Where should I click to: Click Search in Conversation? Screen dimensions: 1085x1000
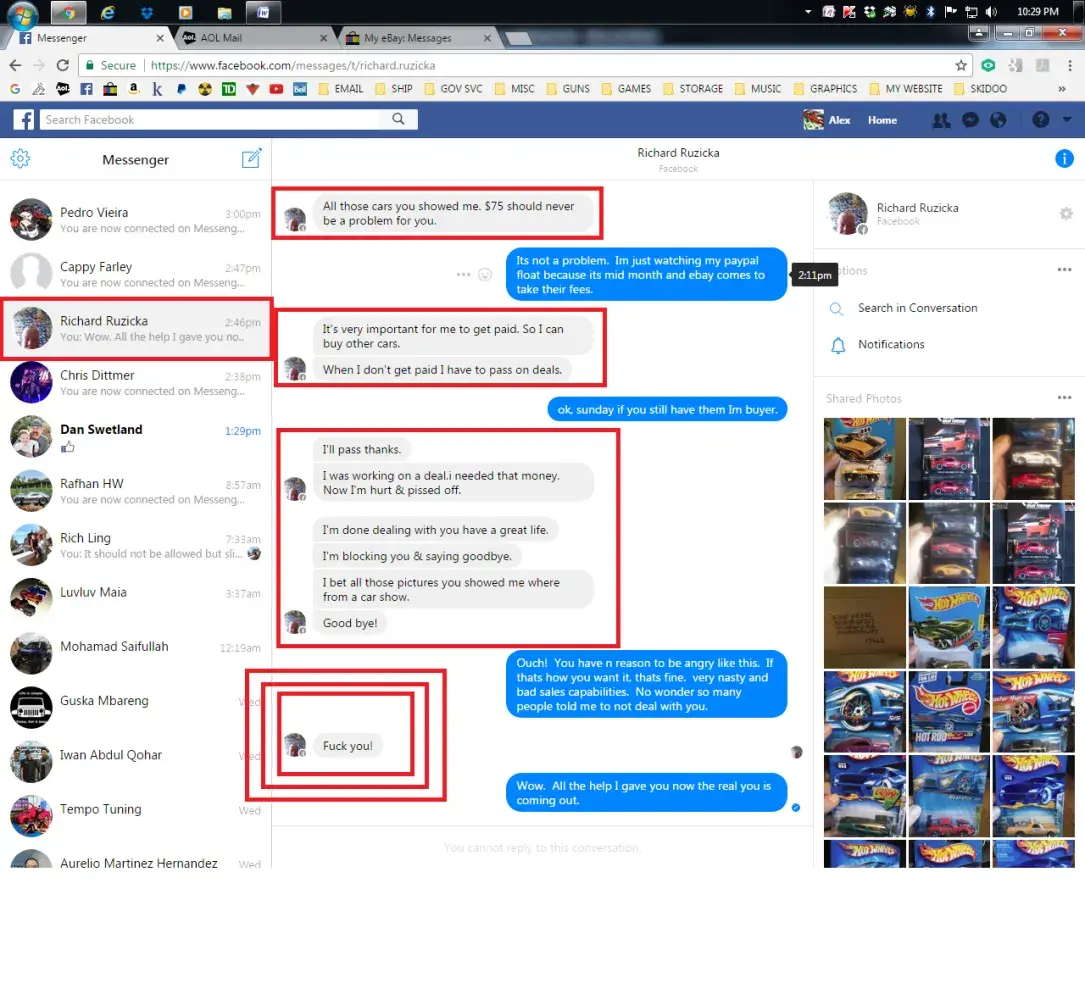point(917,308)
